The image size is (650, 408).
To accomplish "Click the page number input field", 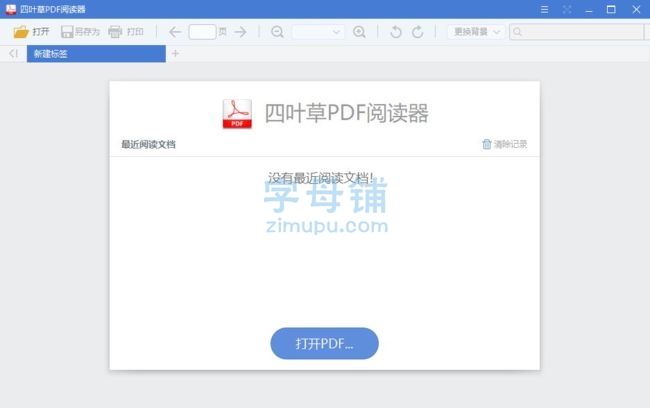I will point(202,32).
